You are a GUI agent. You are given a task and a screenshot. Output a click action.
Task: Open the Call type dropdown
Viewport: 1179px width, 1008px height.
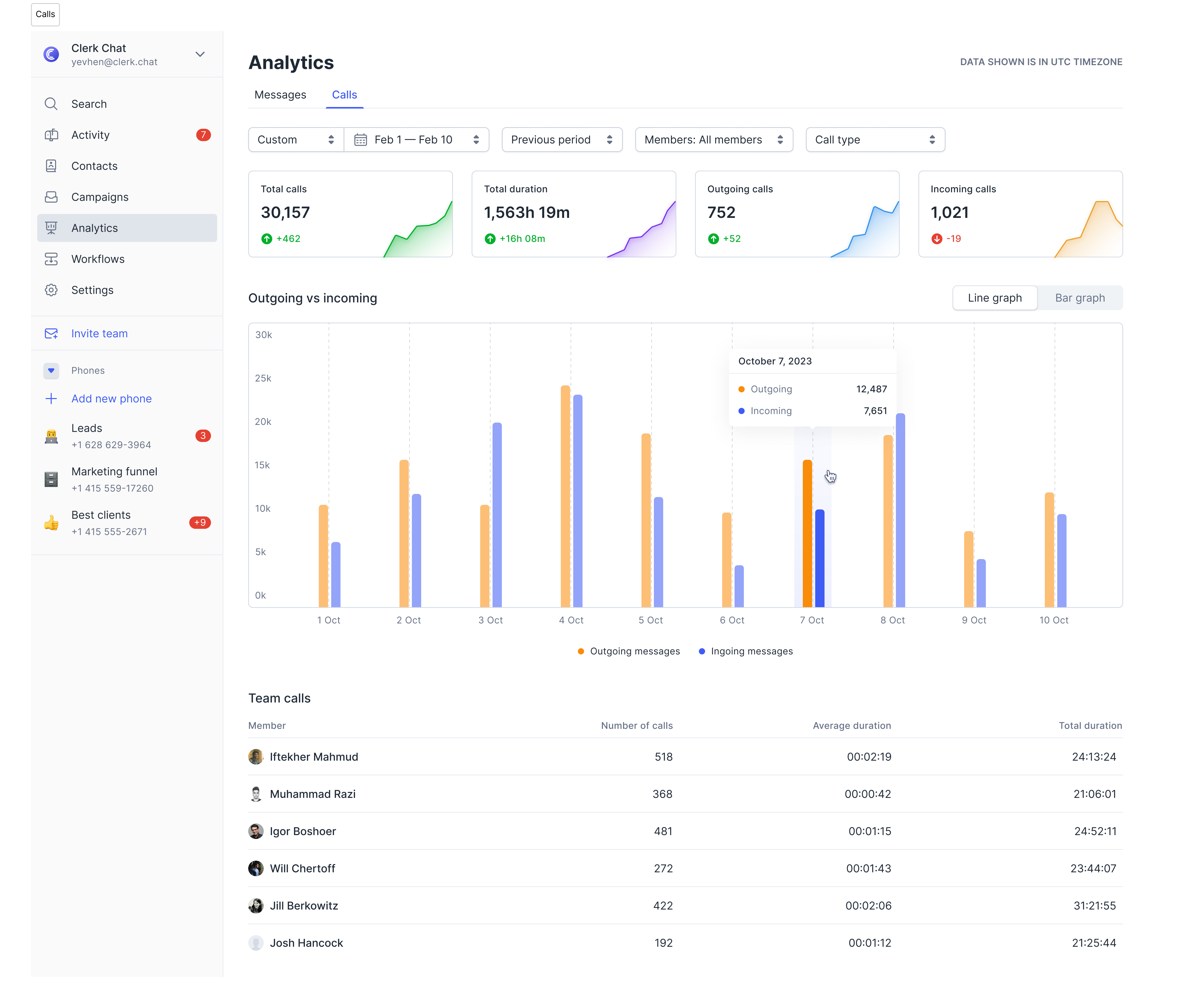[x=875, y=140]
